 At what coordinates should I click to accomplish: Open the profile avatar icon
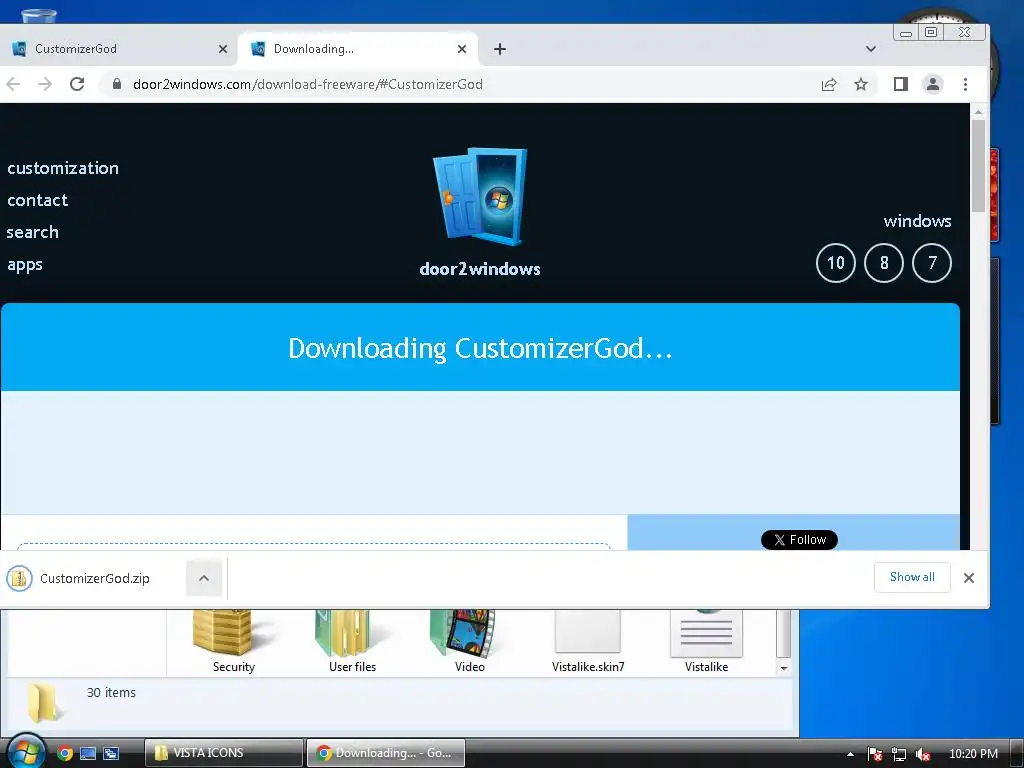[933, 84]
